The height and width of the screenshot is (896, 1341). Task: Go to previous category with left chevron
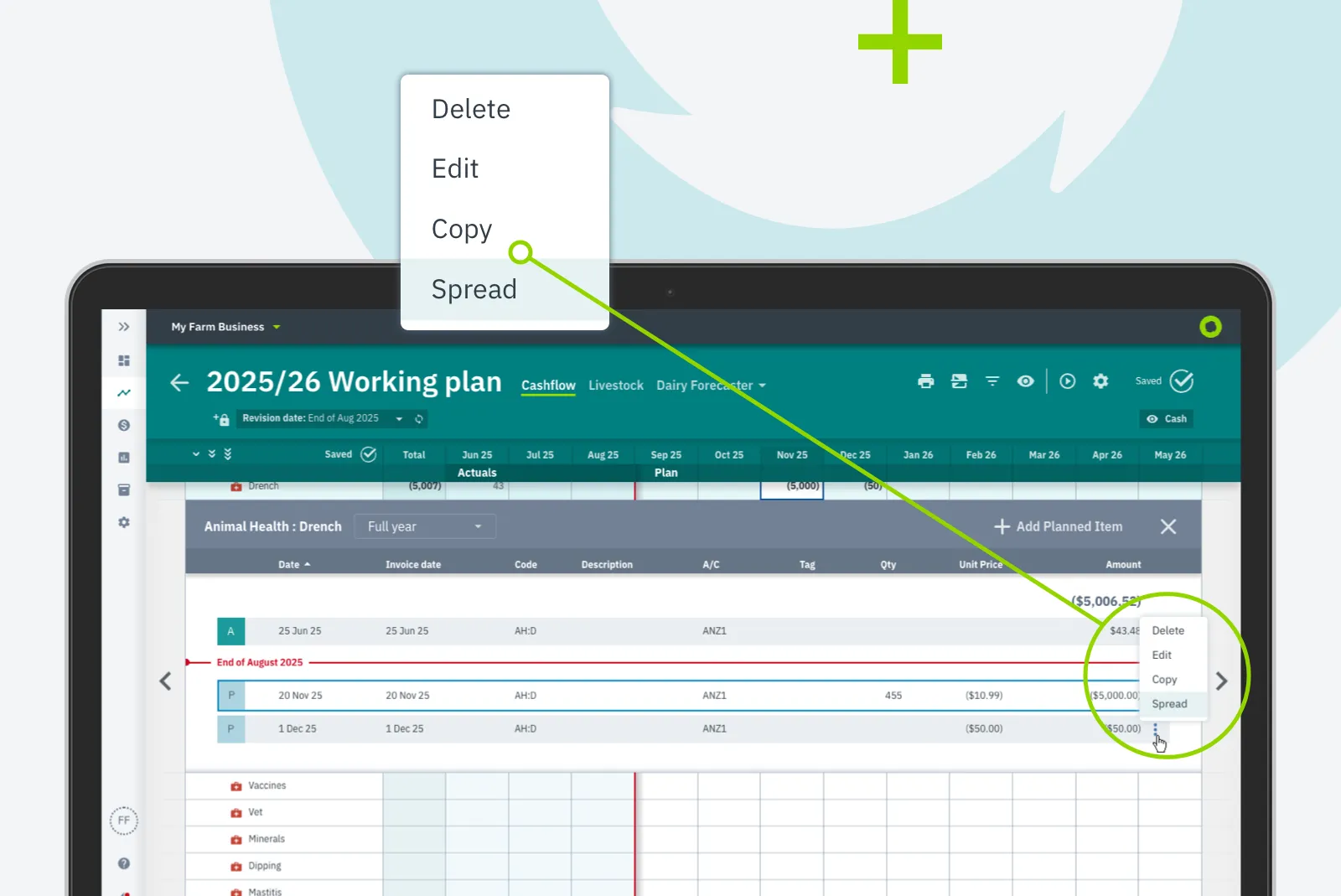coord(165,681)
